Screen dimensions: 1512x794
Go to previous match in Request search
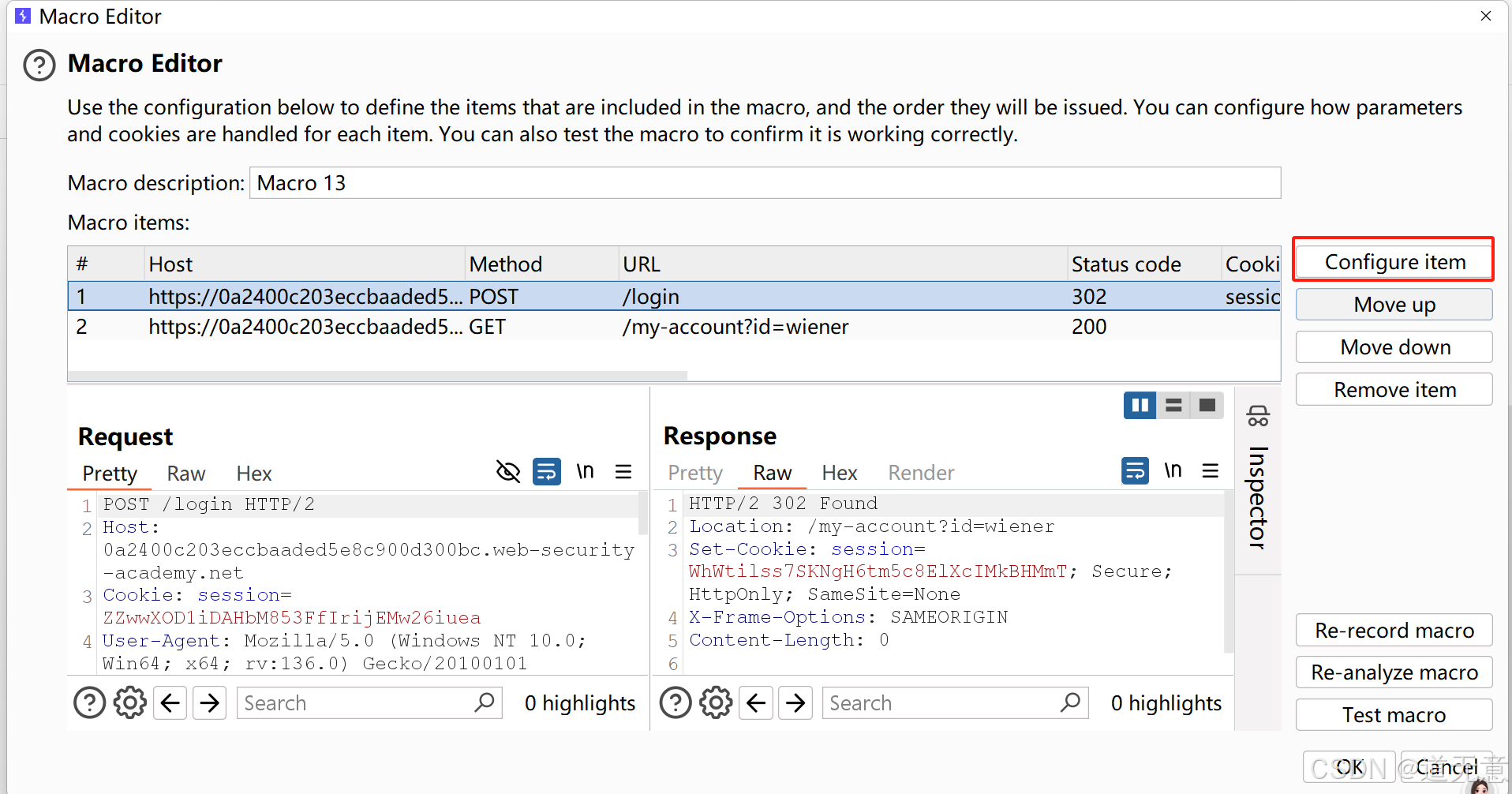coord(170,702)
